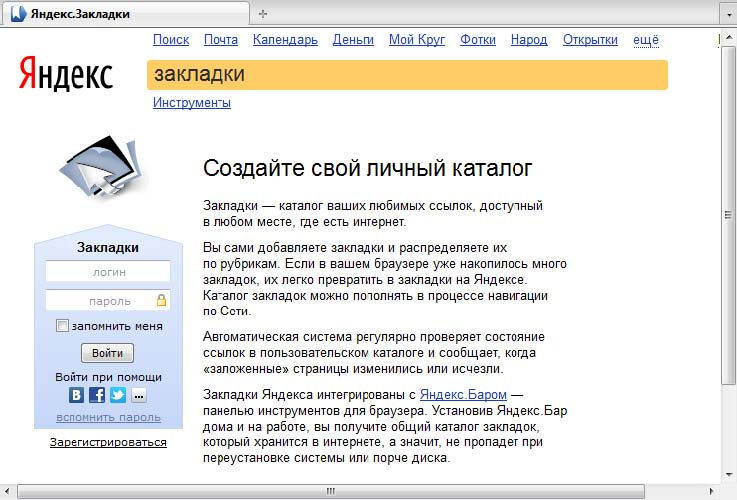Click the scroll up arrow

[x=729, y=37]
